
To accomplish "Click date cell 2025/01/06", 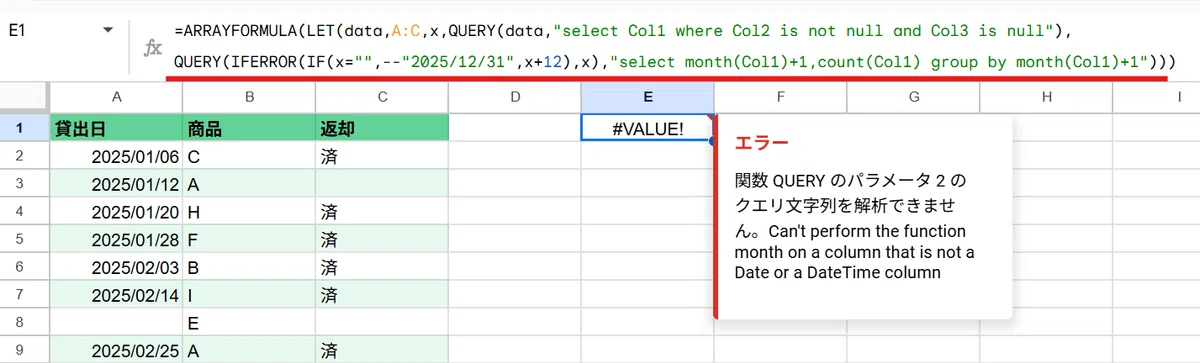I will (x=116, y=156).
